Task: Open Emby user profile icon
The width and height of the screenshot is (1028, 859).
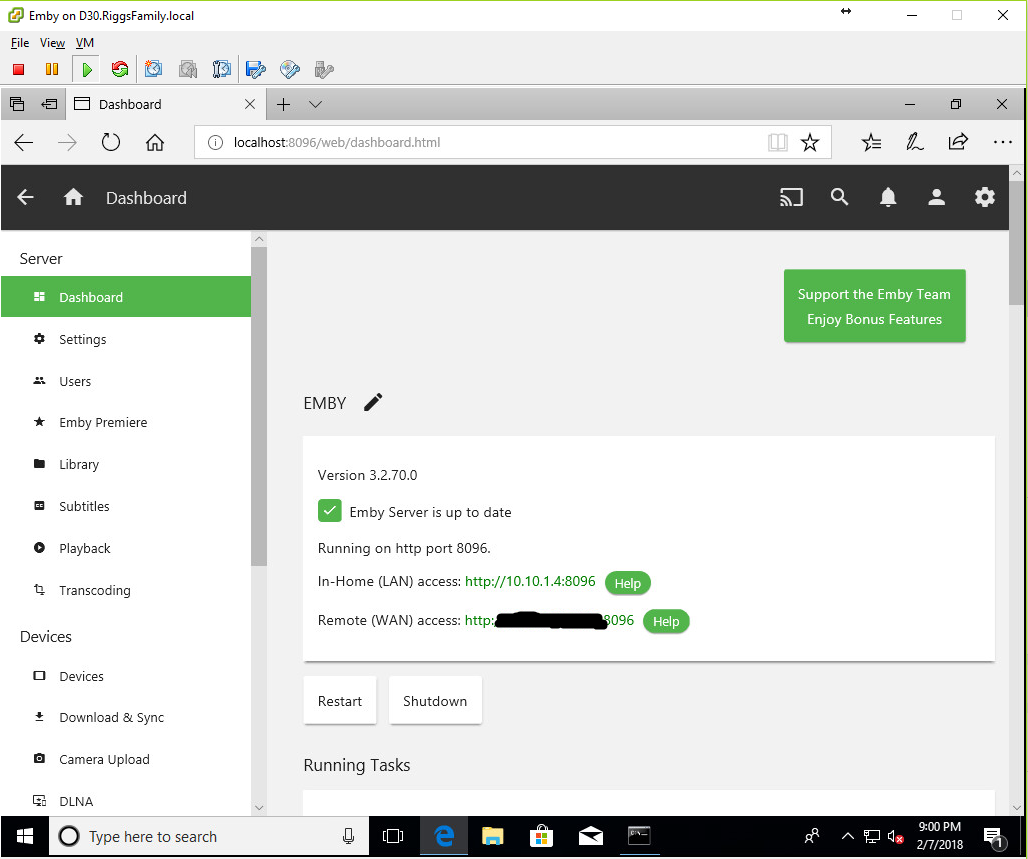Action: pos(937,197)
